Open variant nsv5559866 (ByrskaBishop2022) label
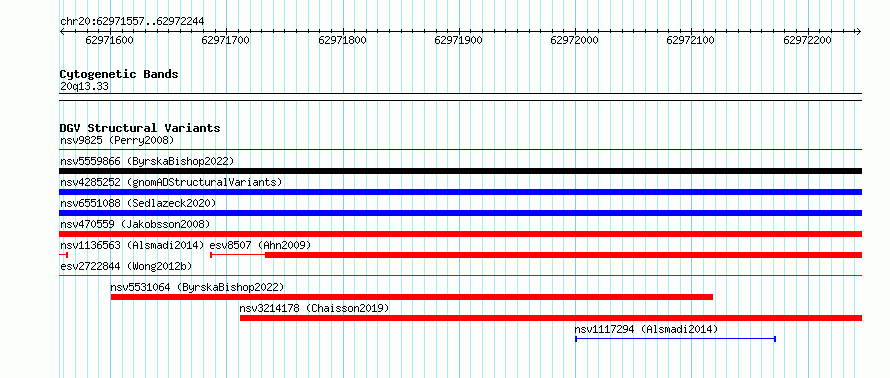Screen dimensions: 890x378 pyautogui.click(x=147, y=161)
